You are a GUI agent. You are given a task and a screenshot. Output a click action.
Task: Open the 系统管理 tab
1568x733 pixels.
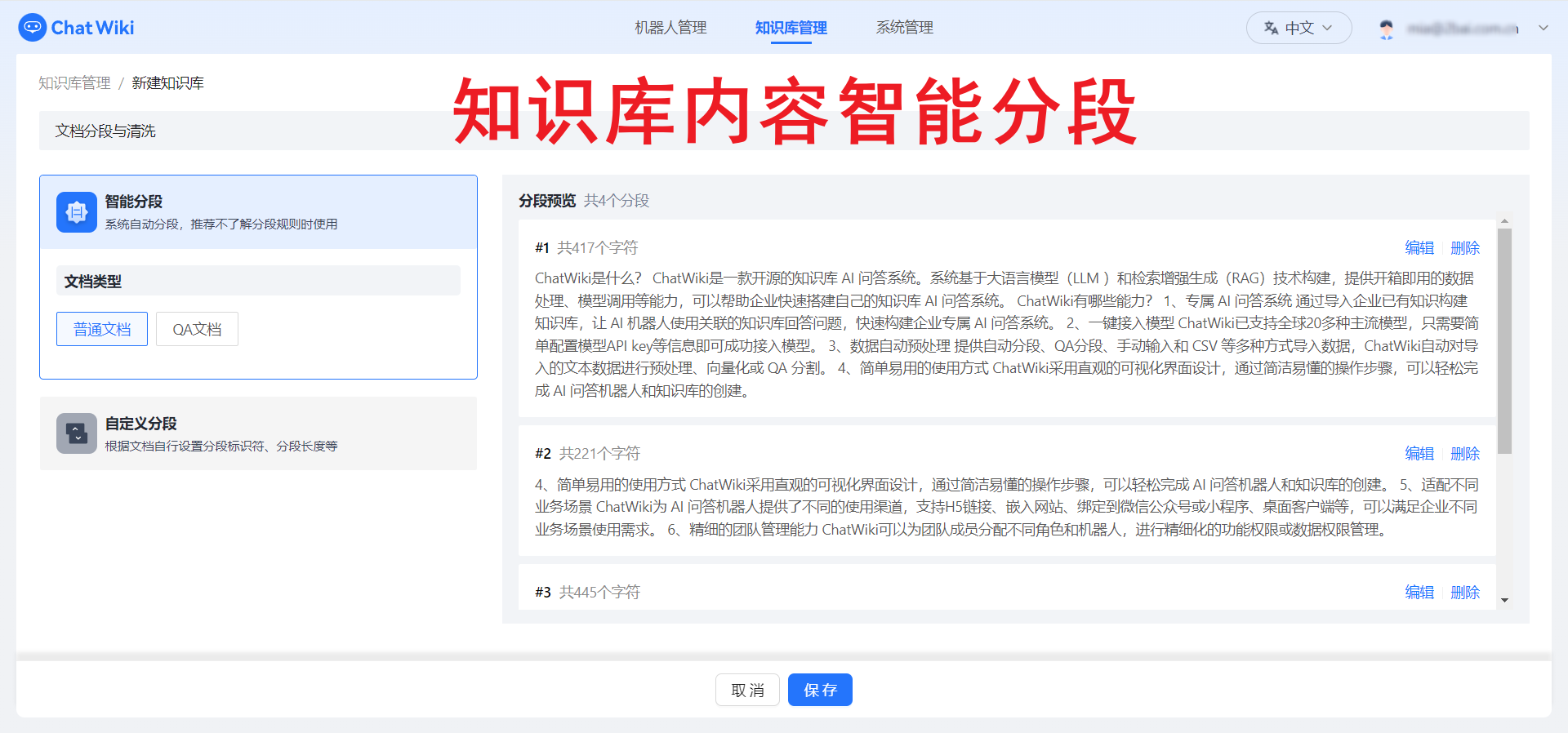click(x=904, y=28)
